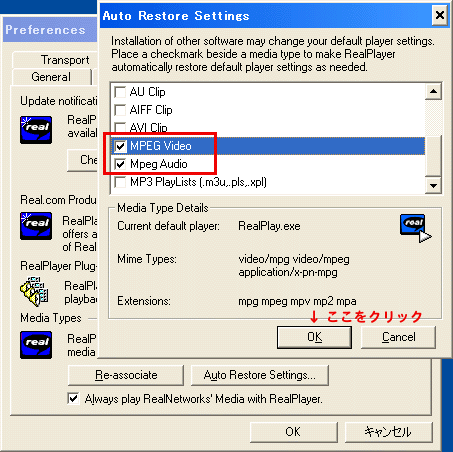
Task: Click the RealPlayer Plug-in speaker icon
Action: tap(35, 292)
